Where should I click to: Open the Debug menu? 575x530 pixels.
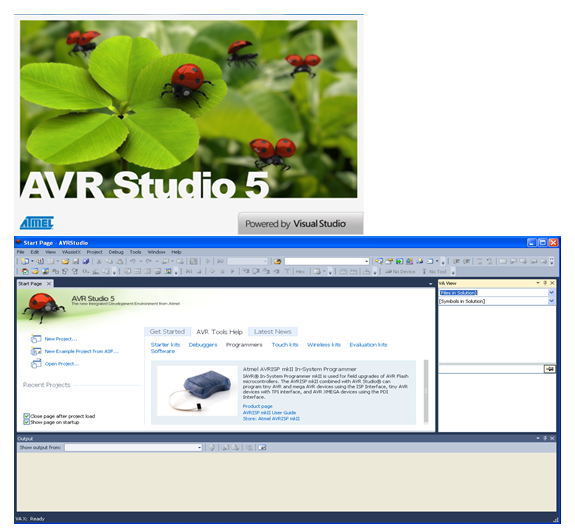(x=116, y=252)
